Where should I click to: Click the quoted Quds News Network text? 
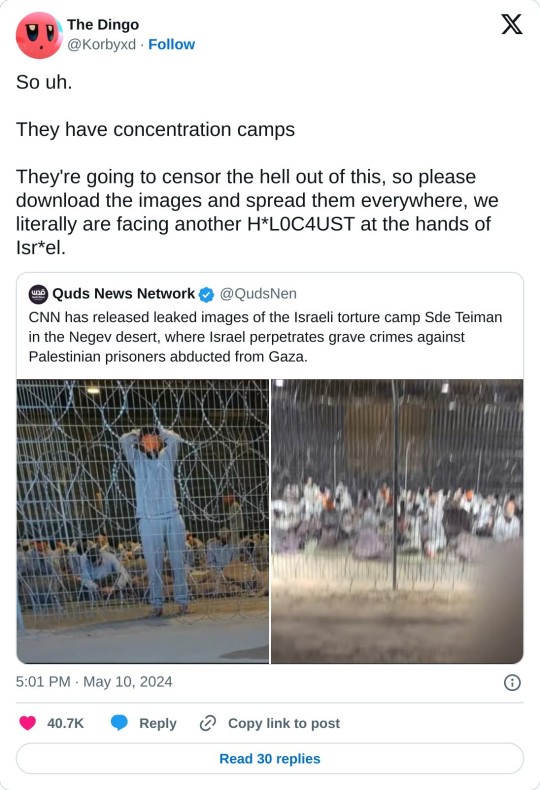[x=265, y=337]
